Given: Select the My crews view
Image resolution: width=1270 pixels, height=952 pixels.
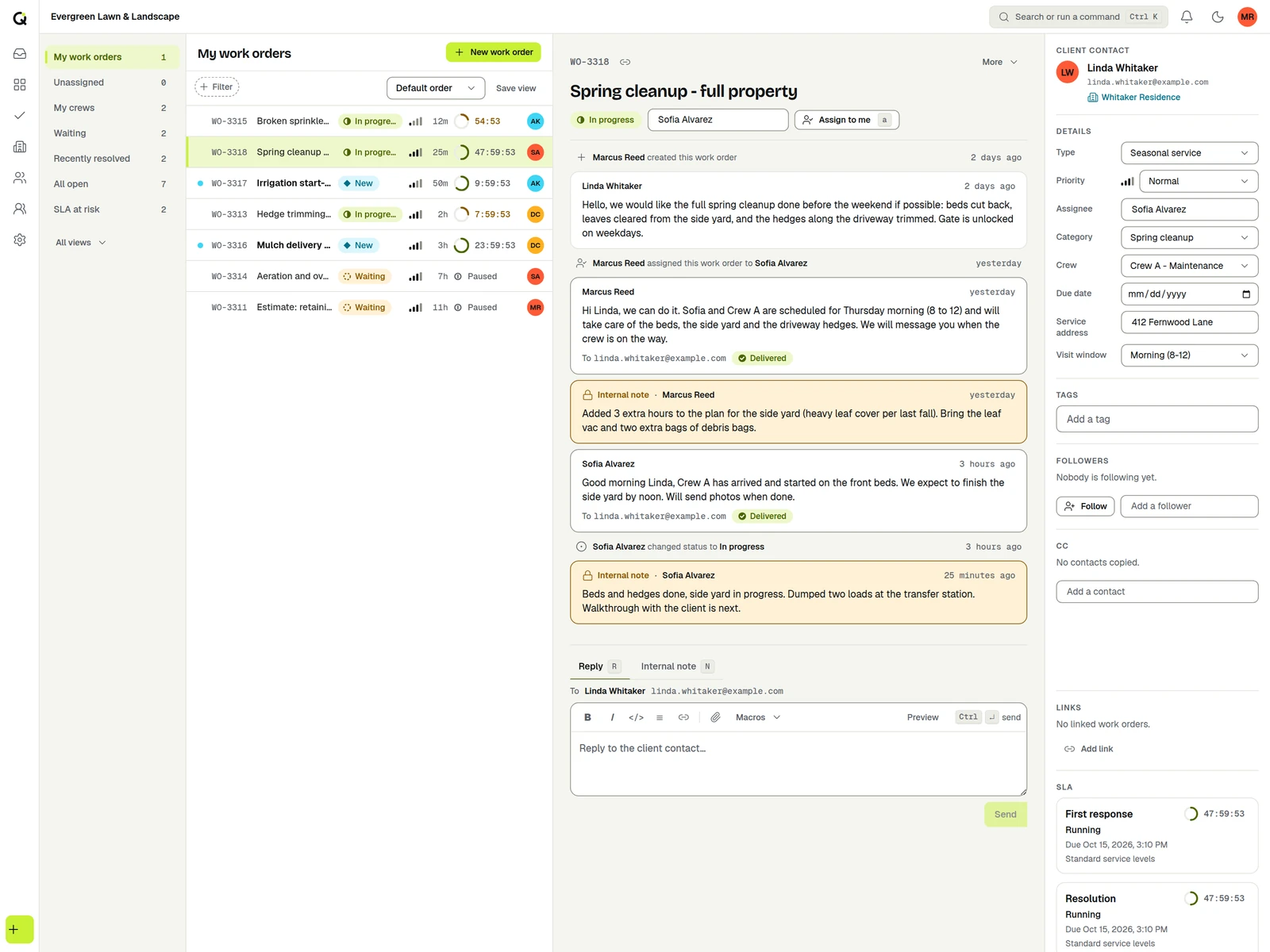Looking at the screenshot, I should 111,108.
